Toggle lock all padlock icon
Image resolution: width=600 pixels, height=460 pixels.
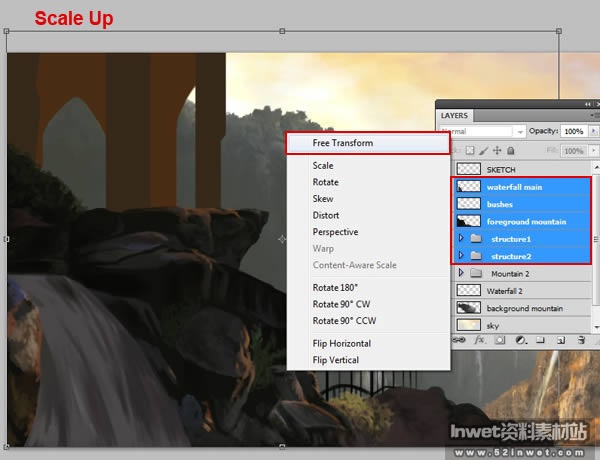[x=510, y=150]
